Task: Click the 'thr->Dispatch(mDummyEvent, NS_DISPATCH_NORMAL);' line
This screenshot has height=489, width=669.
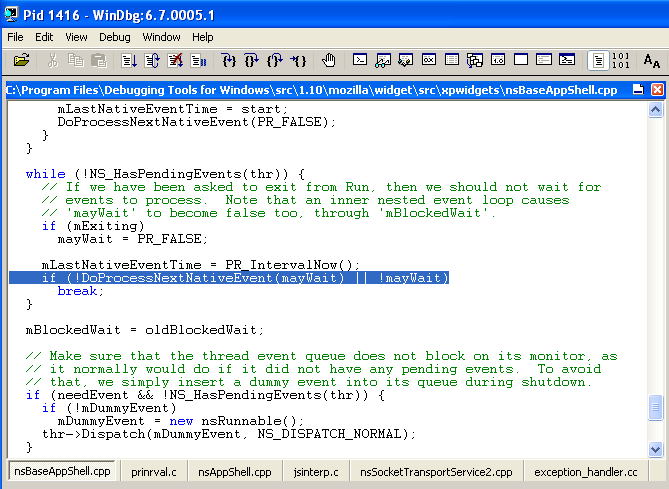Action: tap(229, 434)
